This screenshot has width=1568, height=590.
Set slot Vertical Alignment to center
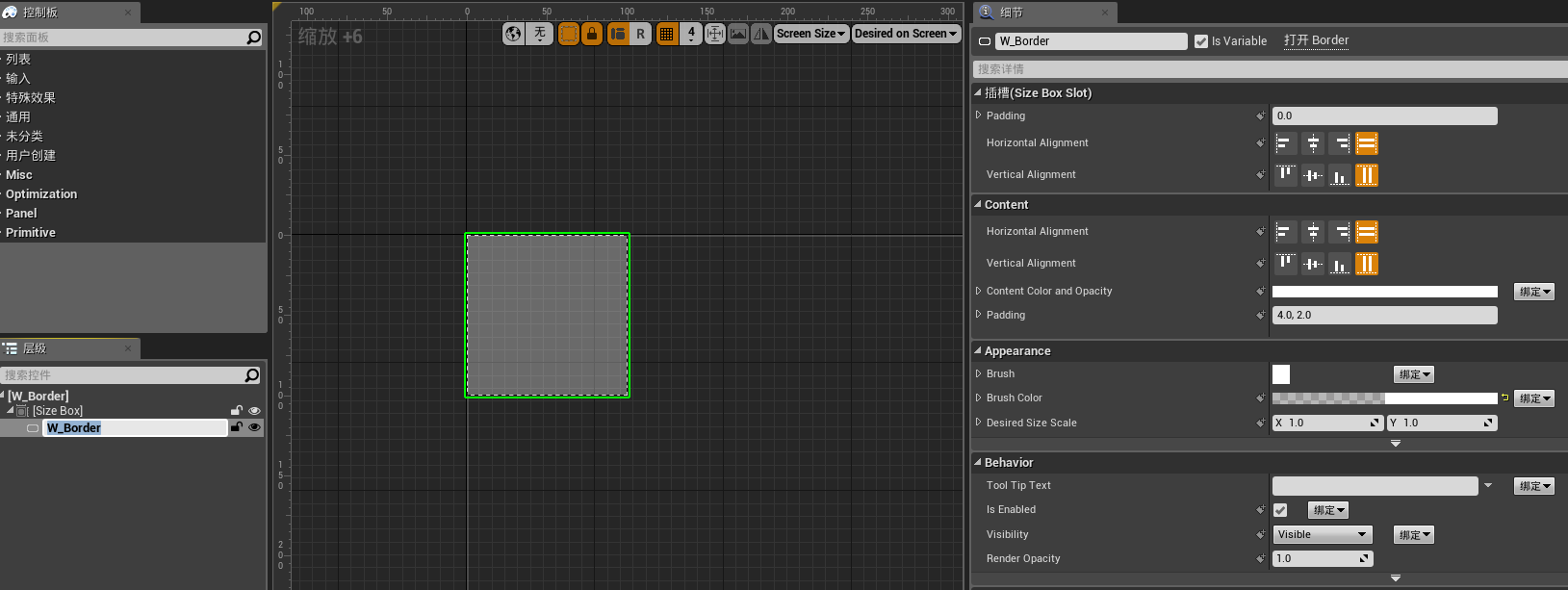coord(1313,175)
